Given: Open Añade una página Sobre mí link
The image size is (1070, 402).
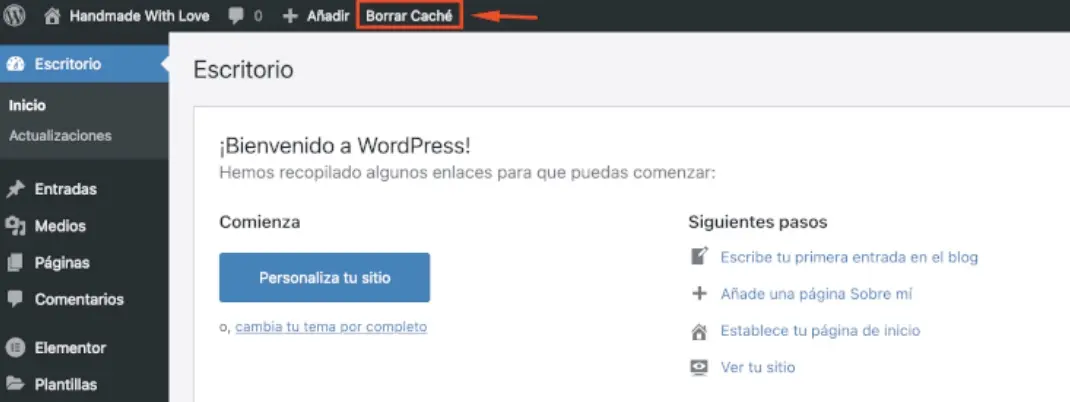Looking at the screenshot, I should point(816,294).
